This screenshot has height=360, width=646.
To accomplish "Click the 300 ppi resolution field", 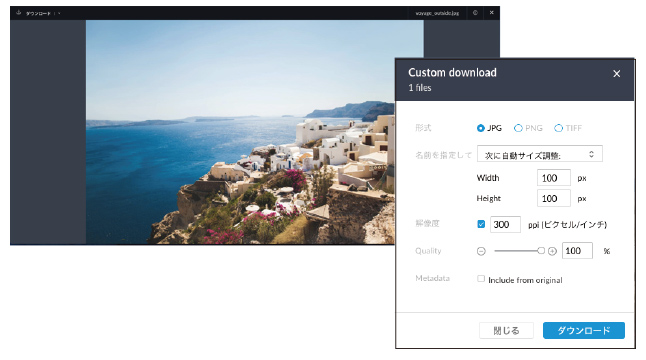I will pyautogui.click(x=505, y=224).
